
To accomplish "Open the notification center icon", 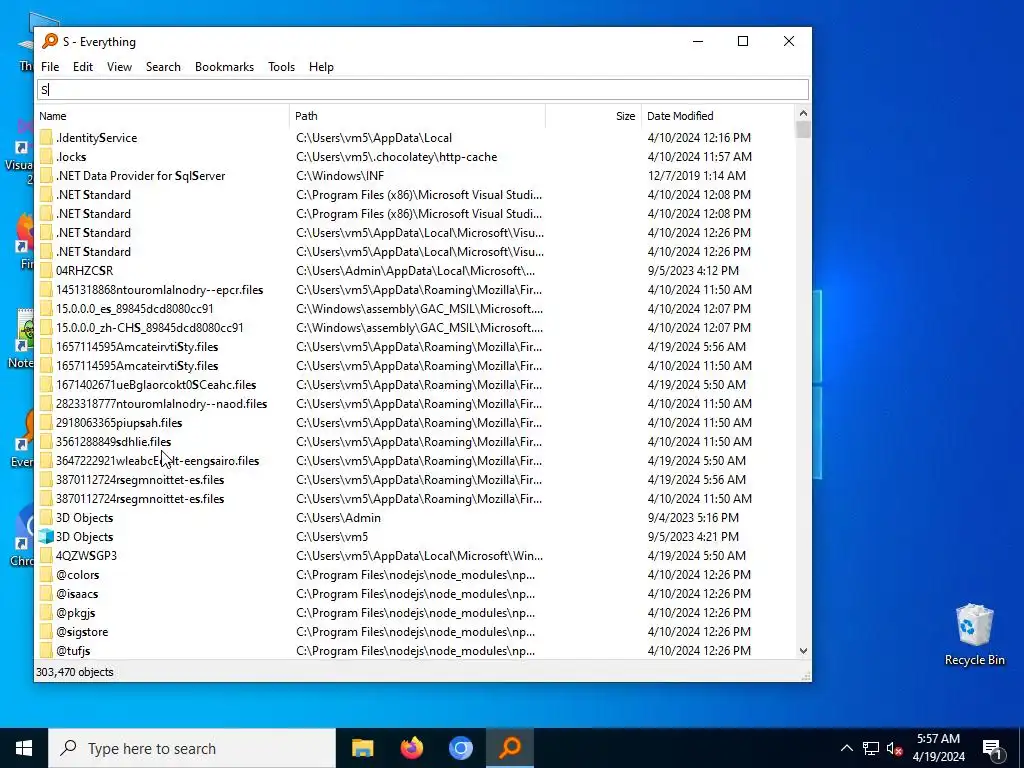I will [x=992, y=748].
